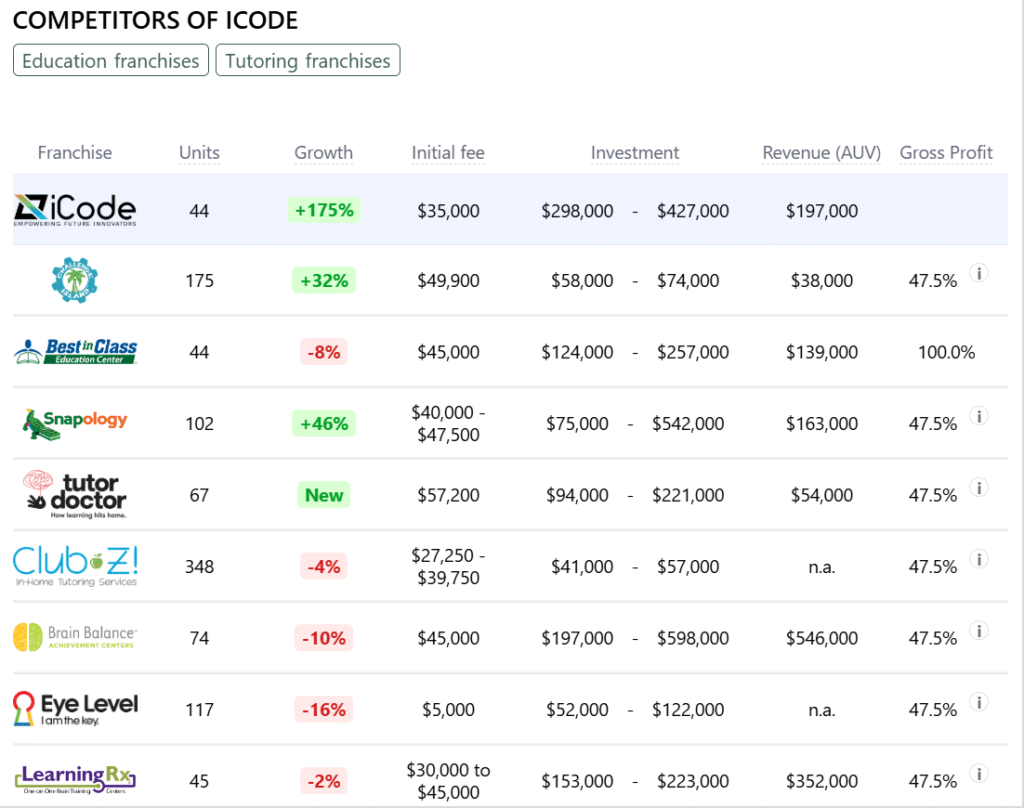This screenshot has width=1024, height=808.
Task: Click the Gross Profit column header
Action: click(x=946, y=152)
